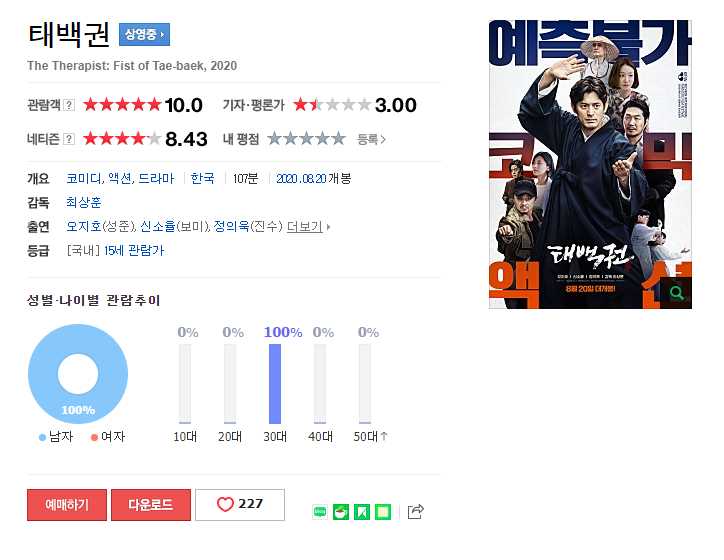Set my rating on the grey stars
The height and width of the screenshot is (560, 724).
click(306, 138)
